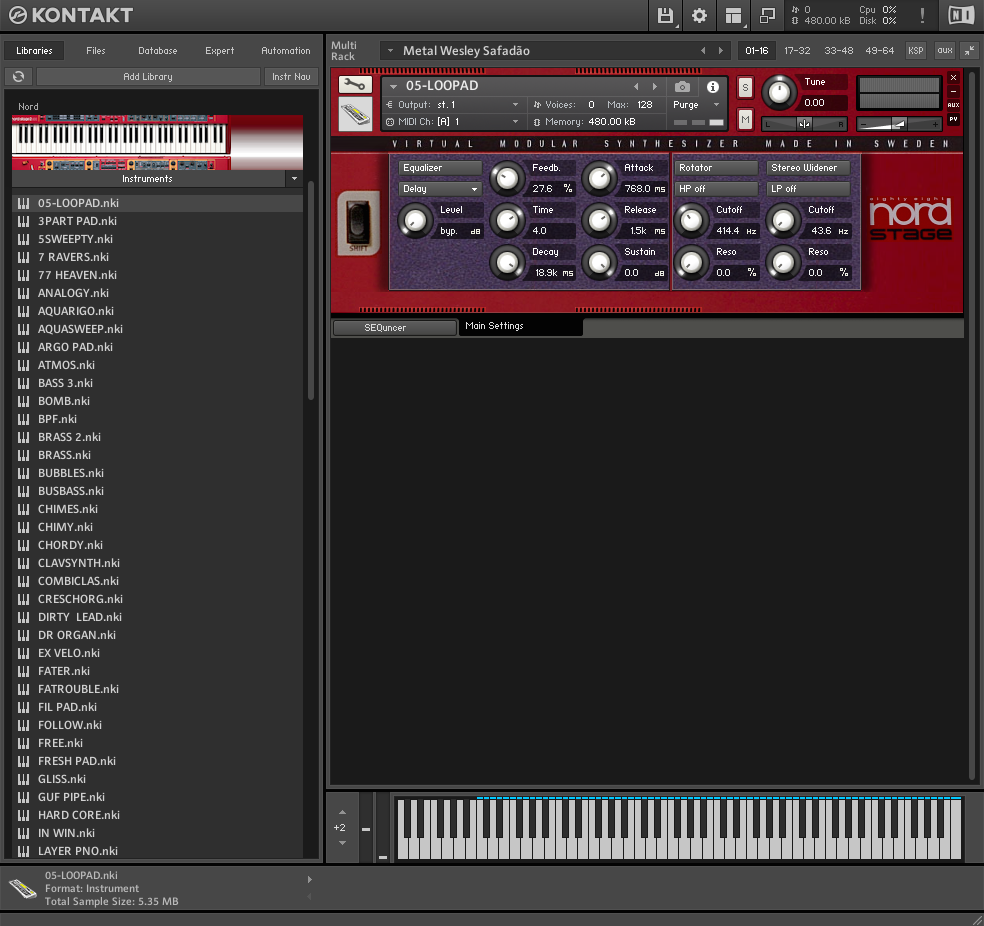The width and height of the screenshot is (984, 926).
Task: Select rack page 33-48
Action: point(838,51)
